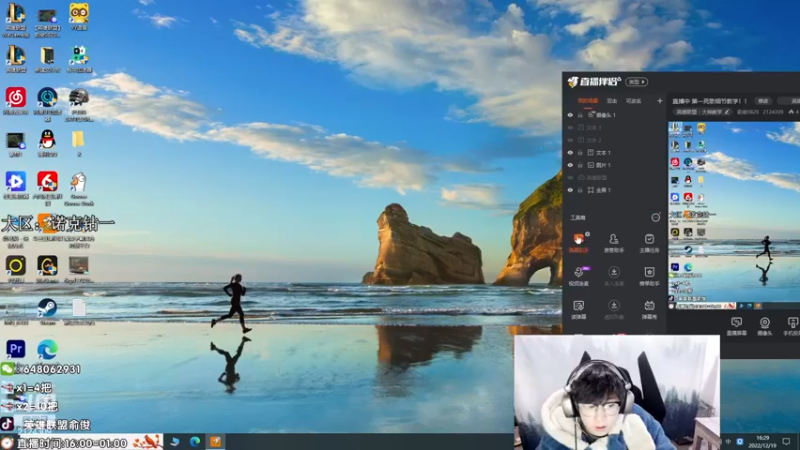Open the 主播任务 tool in toolbox
The image size is (800, 450).
(x=649, y=243)
